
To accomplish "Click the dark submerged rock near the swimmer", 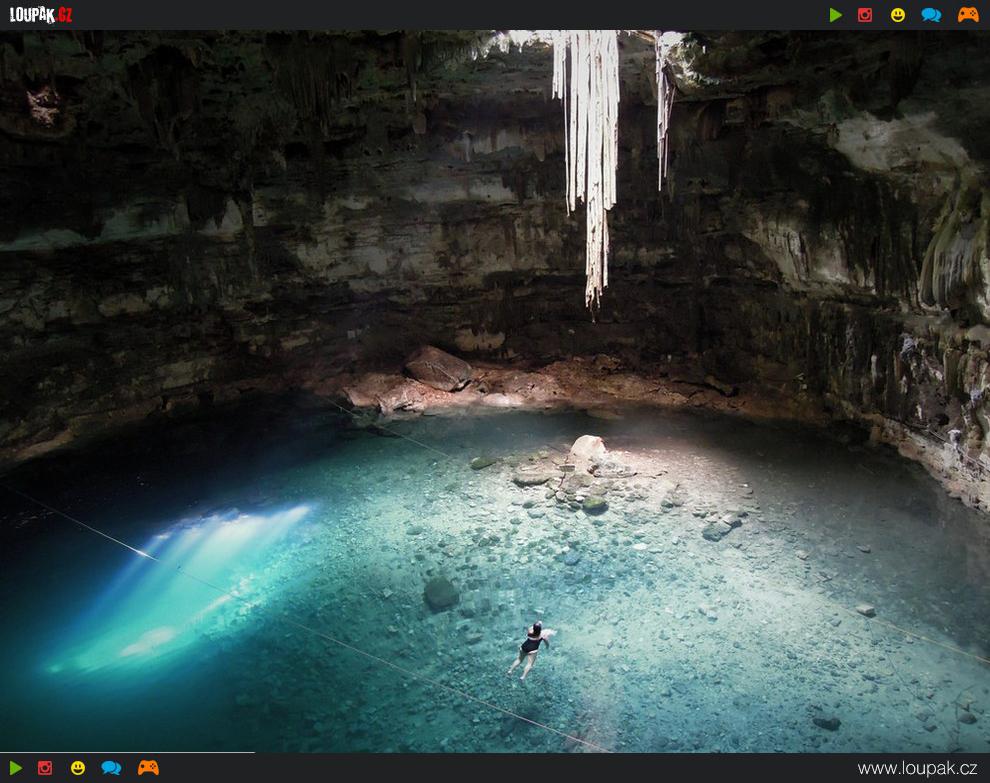I will coord(440,594).
